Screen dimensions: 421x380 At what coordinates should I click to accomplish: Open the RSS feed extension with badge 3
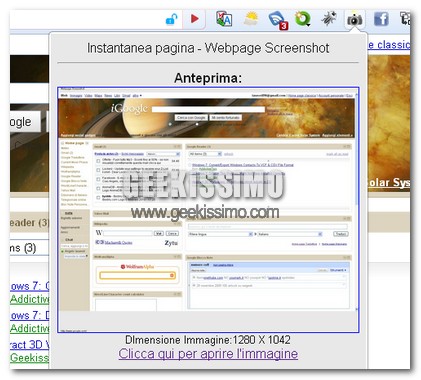[278, 20]
